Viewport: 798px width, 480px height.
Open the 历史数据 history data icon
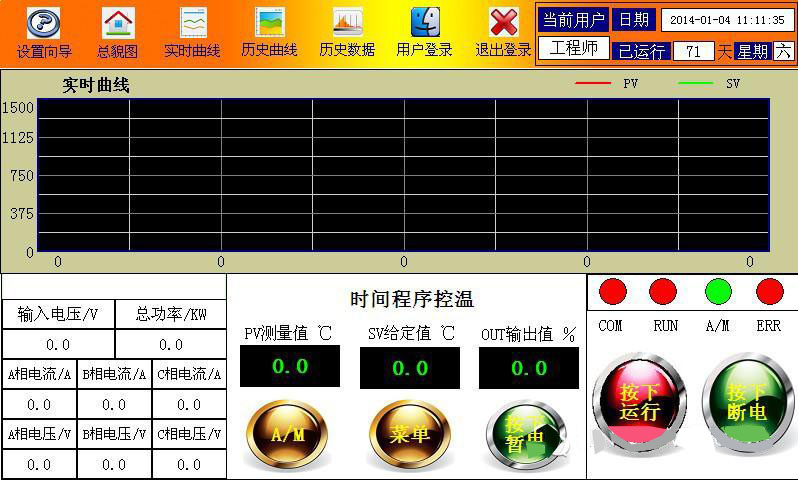[347, 23]
